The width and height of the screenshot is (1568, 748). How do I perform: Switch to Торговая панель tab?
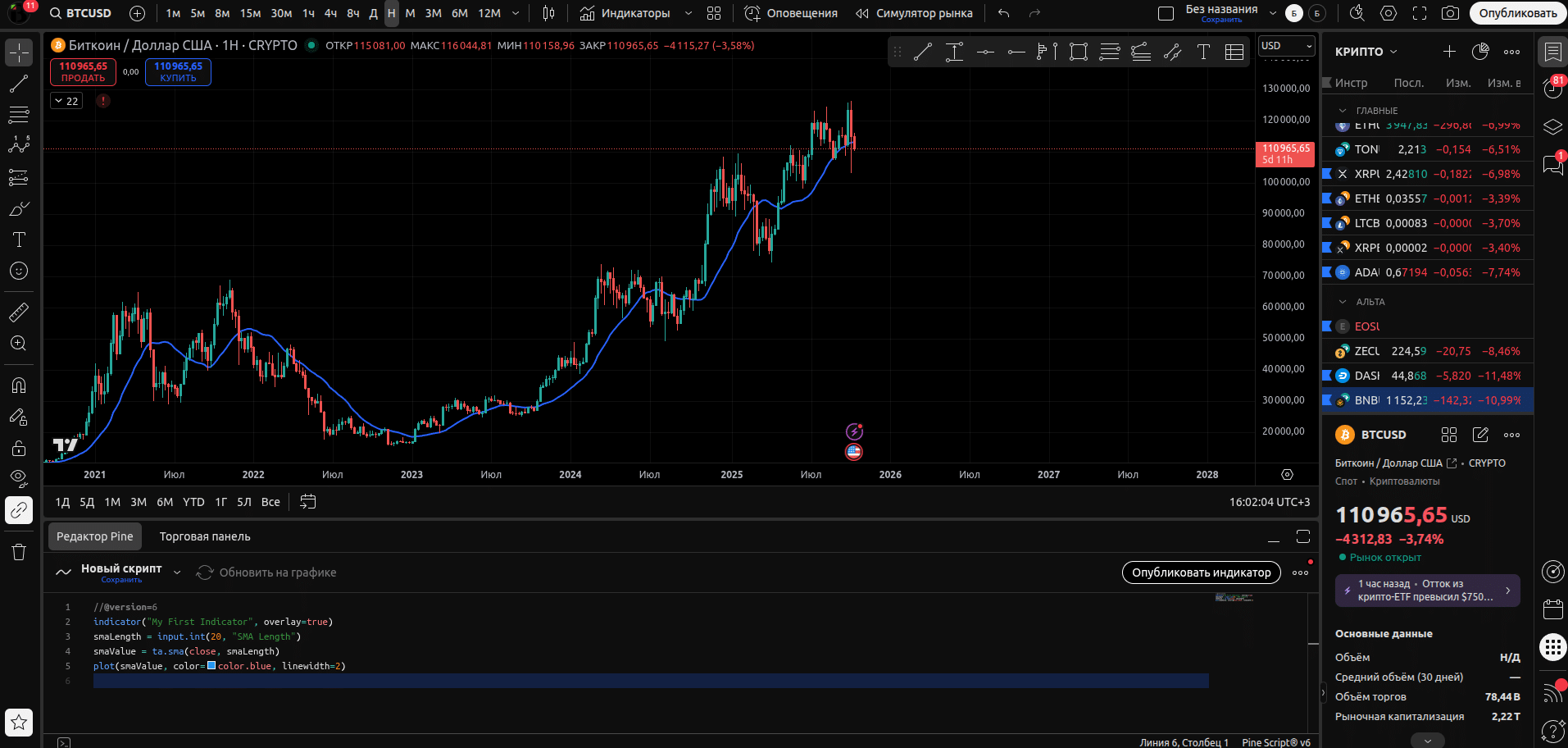click(205, 536)
